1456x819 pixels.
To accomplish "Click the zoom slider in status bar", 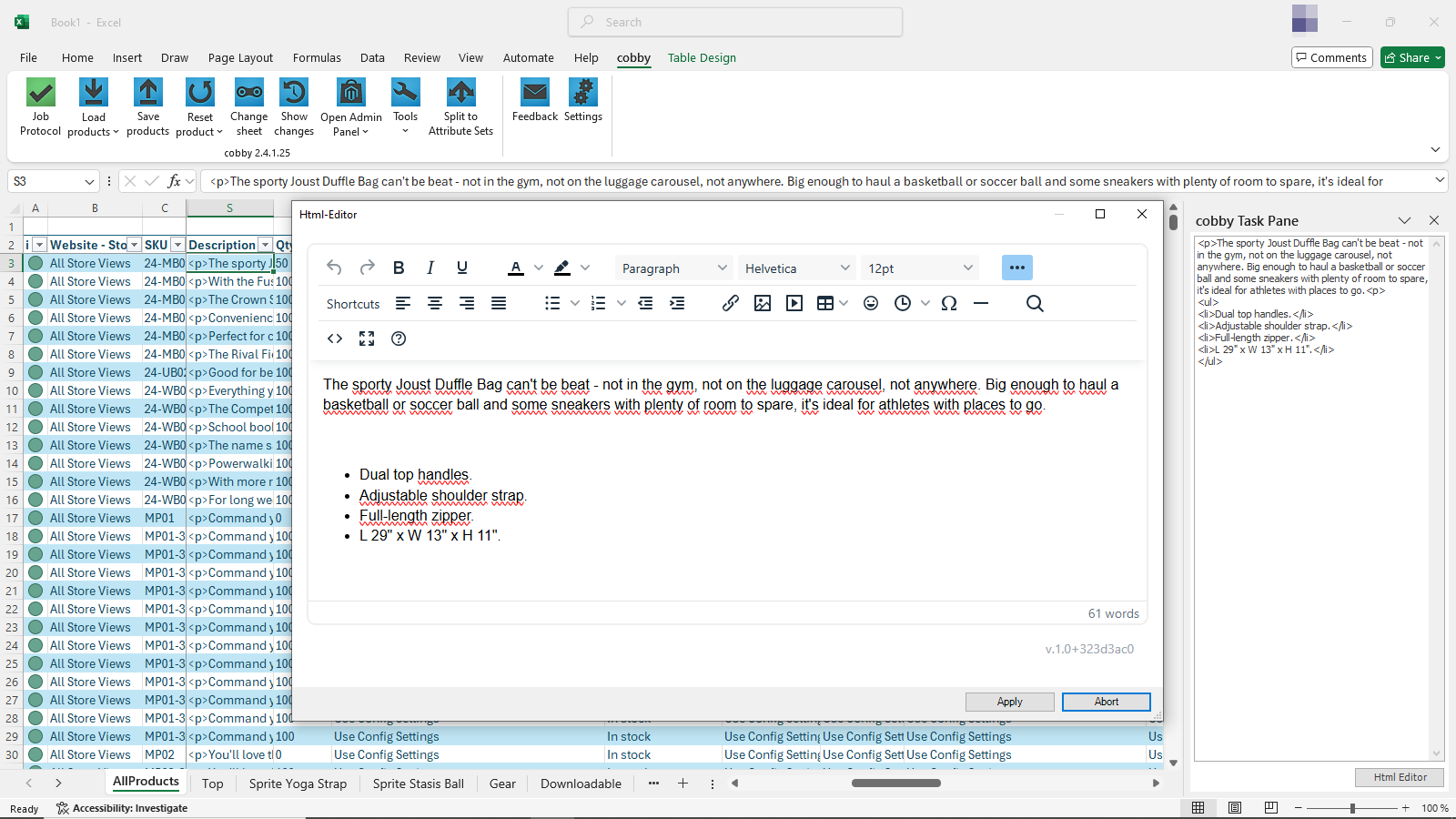I will (x=1352, y=808).
